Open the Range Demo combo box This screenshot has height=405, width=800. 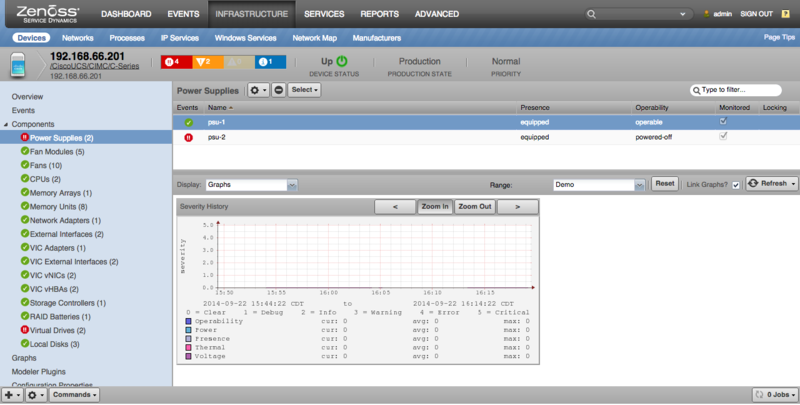tap(599, 185)
